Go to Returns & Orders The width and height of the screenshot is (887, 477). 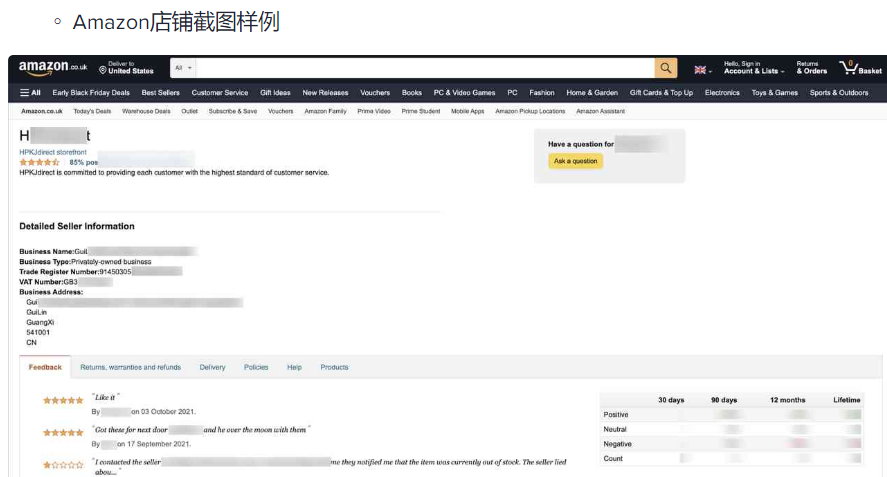(x=811, y=68)
